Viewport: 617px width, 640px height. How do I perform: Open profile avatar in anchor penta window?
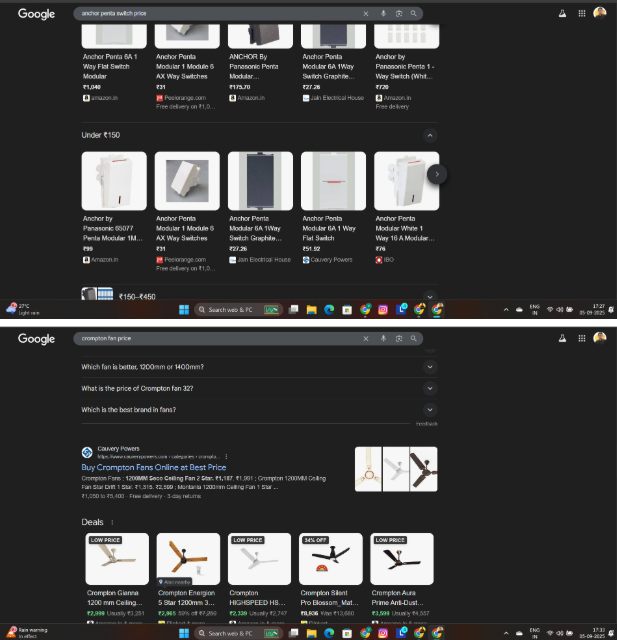[599, 13]
